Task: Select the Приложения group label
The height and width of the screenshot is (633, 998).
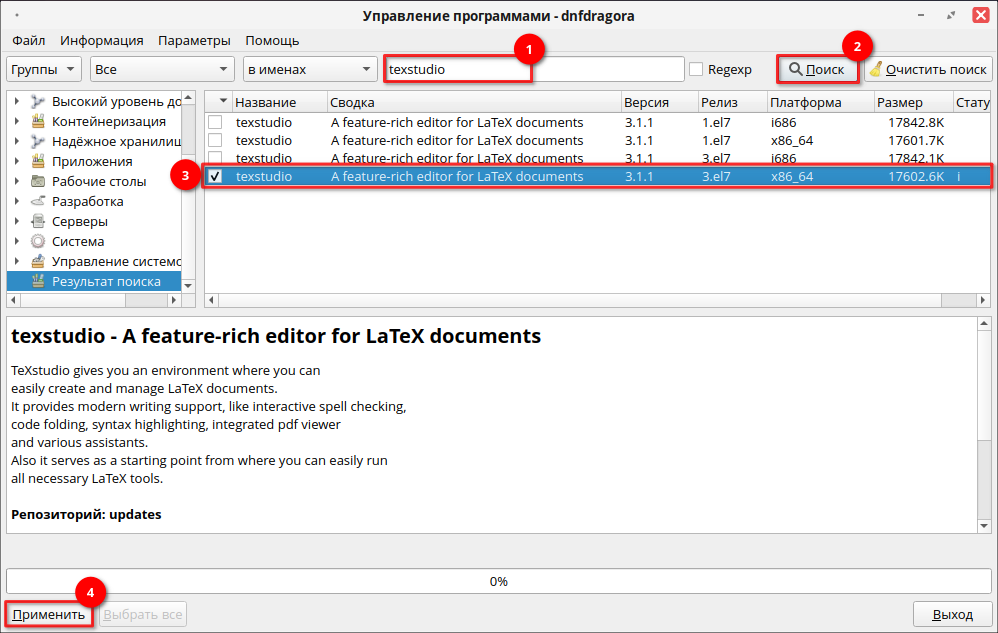Action: click(92, 161)
